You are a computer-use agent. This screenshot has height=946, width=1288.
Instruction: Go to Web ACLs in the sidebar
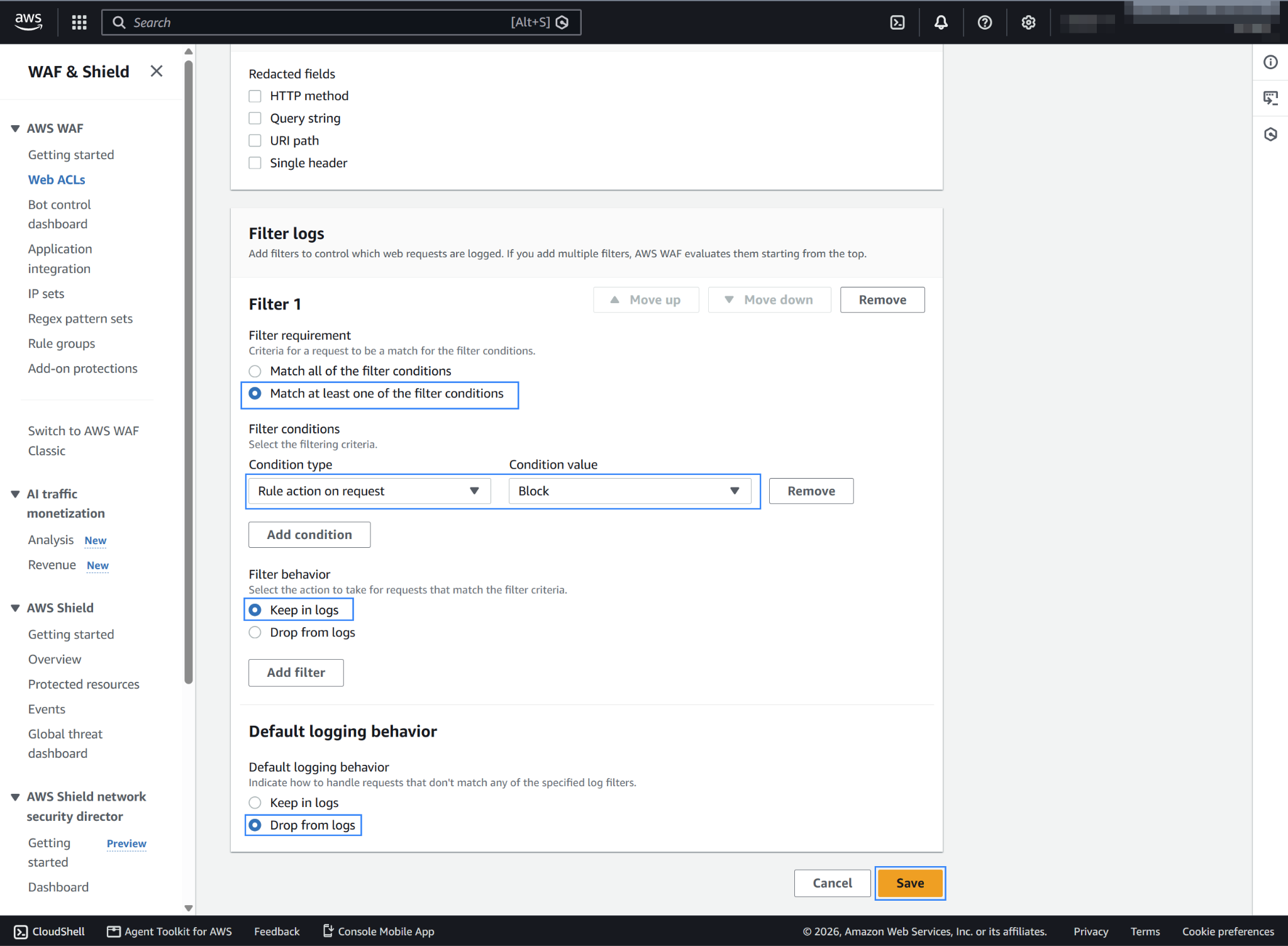[x=57, y=180]
